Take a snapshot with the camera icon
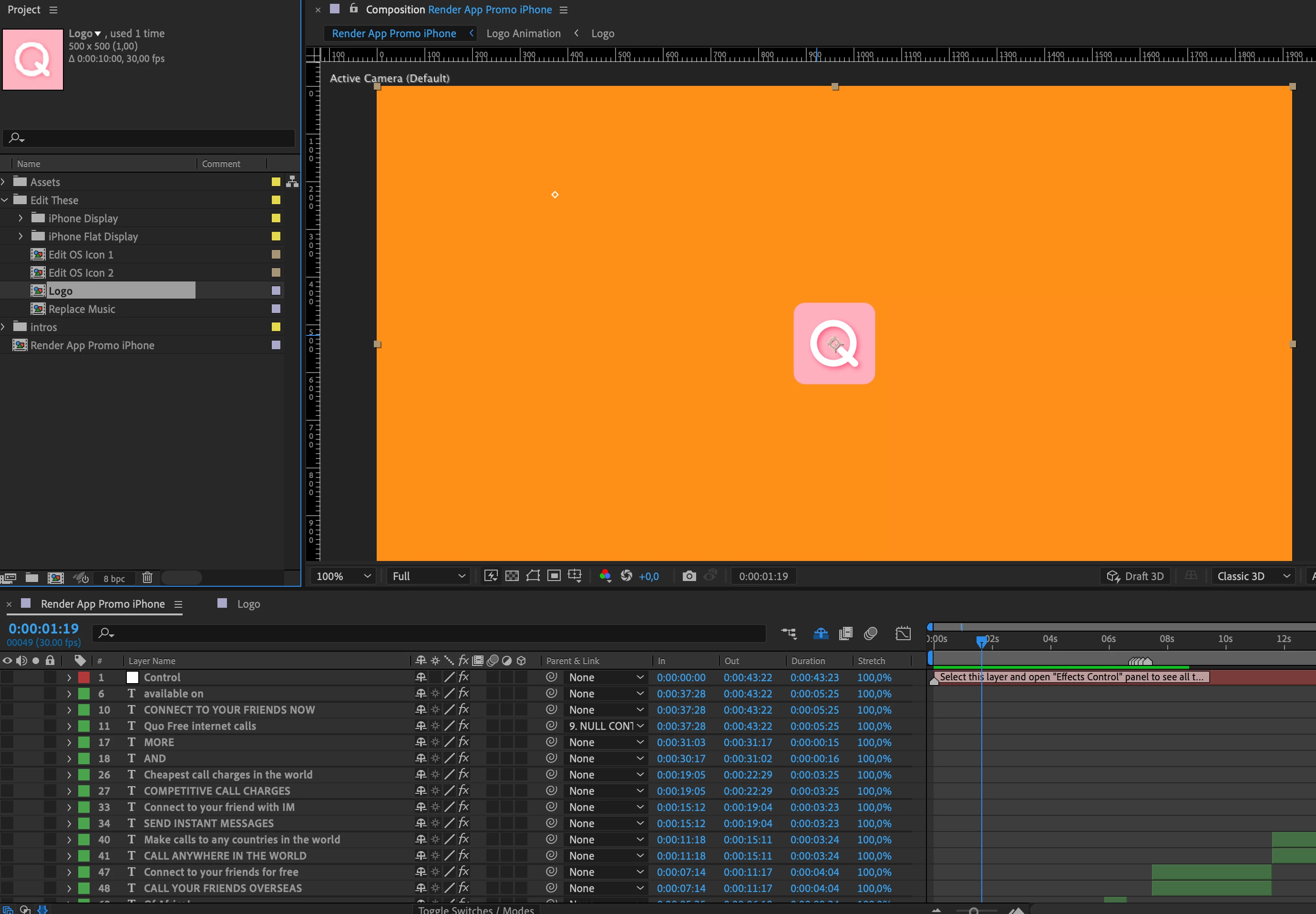 click(x=689, y=576)
